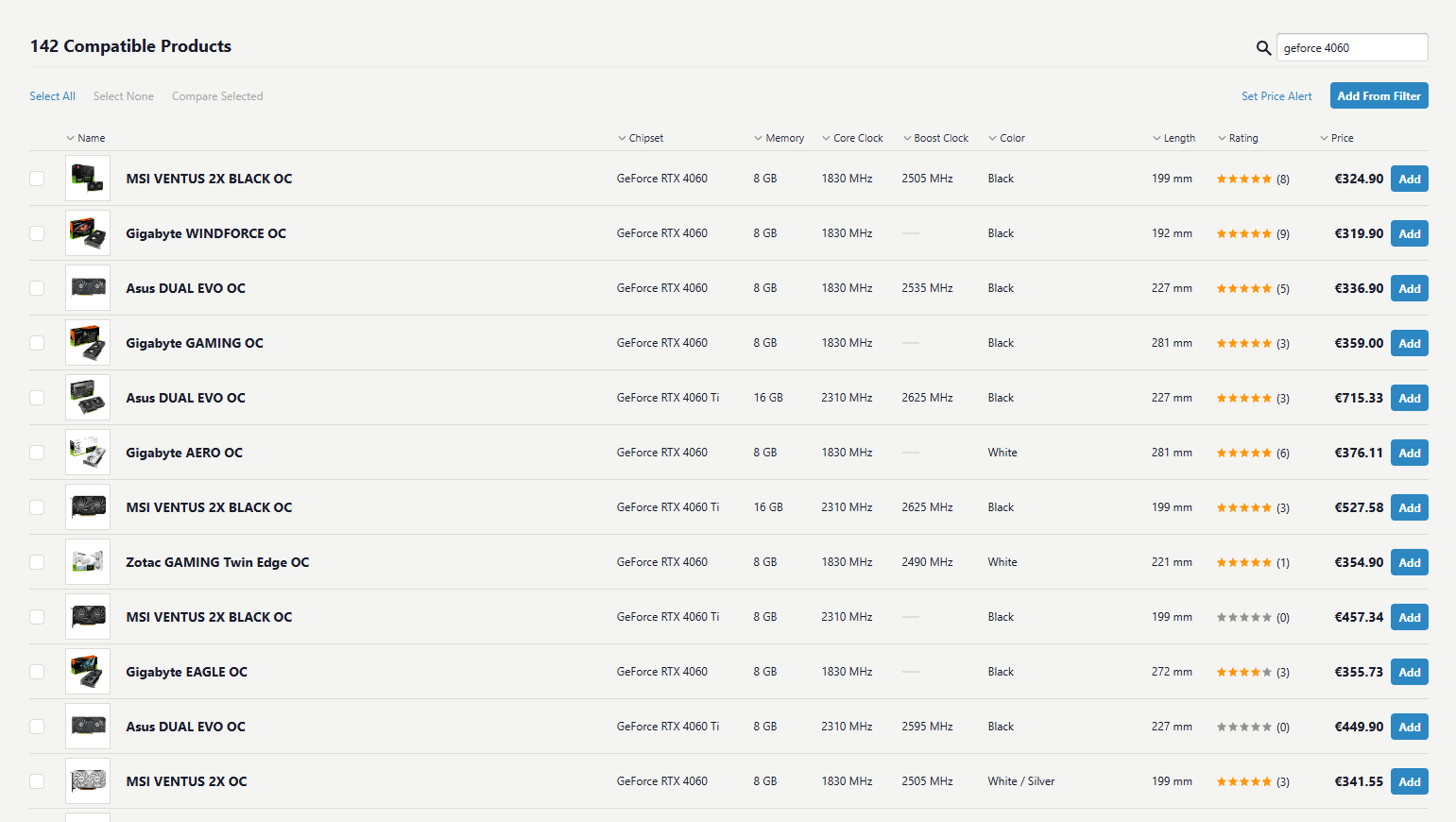Add Gigabyte GAMING OC at €359.00
1456x822 pixels.
pyautogui.click(x=1409, y=343)
